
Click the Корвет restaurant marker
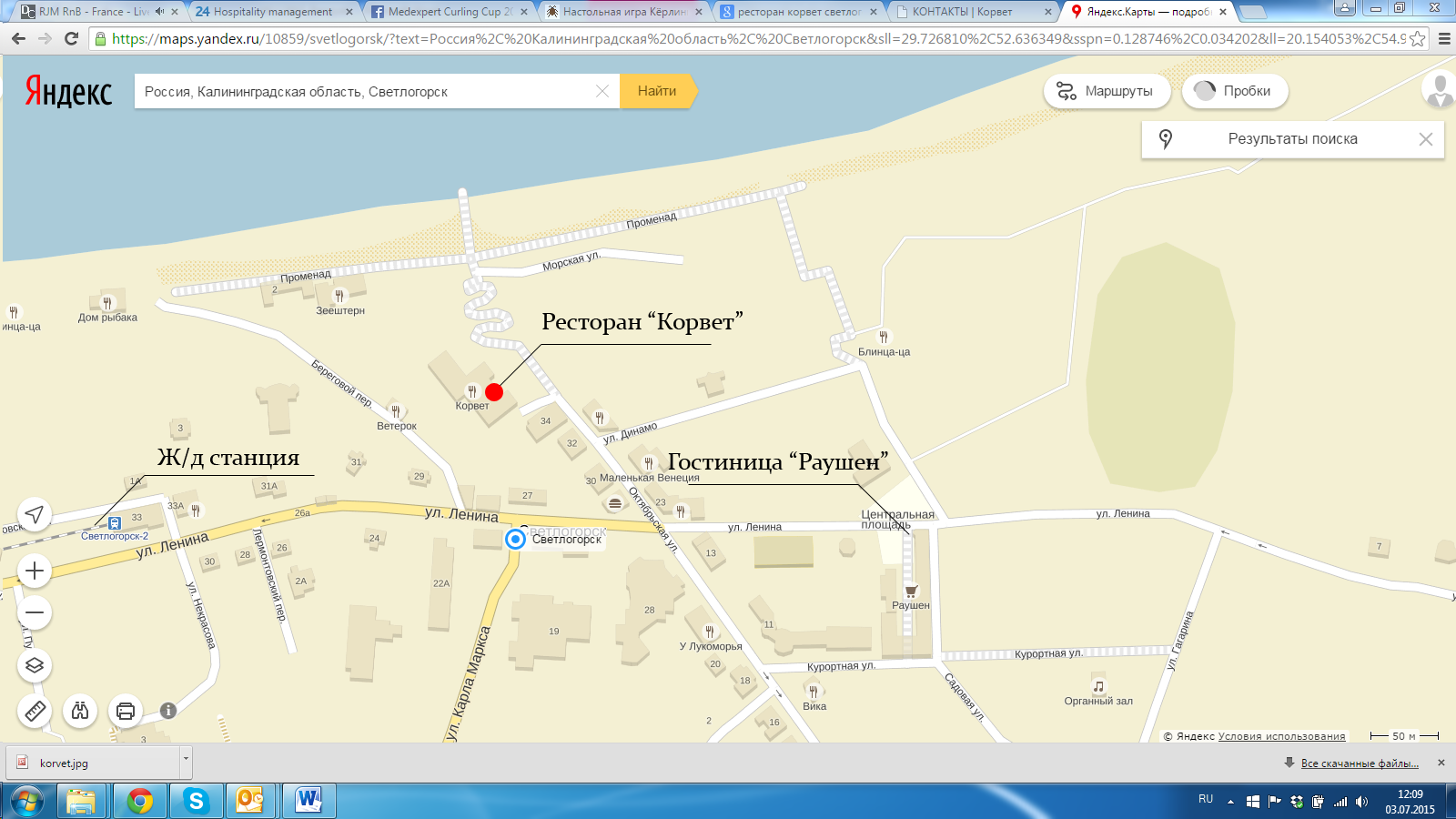471,391
